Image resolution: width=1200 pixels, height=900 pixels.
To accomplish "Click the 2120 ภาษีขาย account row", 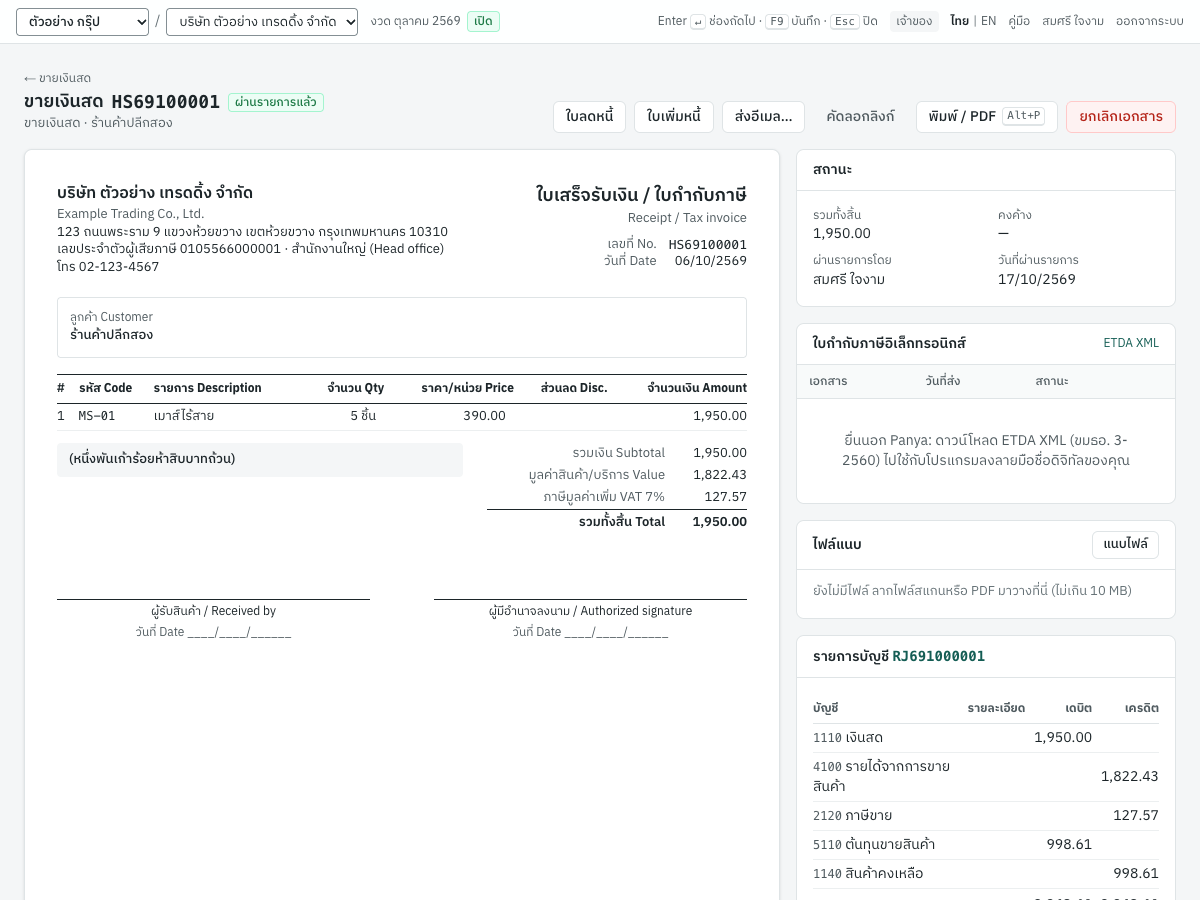I will coord(986,816).
